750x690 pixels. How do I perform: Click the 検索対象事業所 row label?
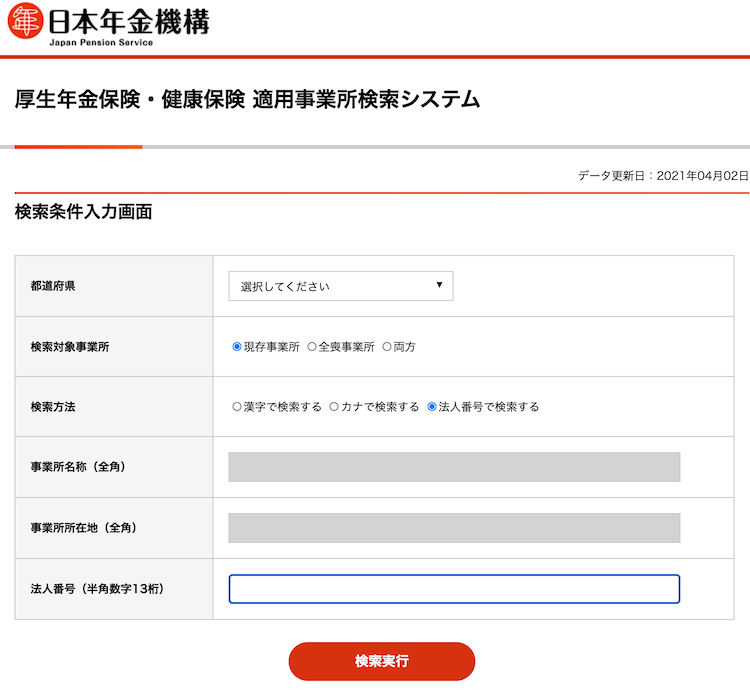point(70,347)
